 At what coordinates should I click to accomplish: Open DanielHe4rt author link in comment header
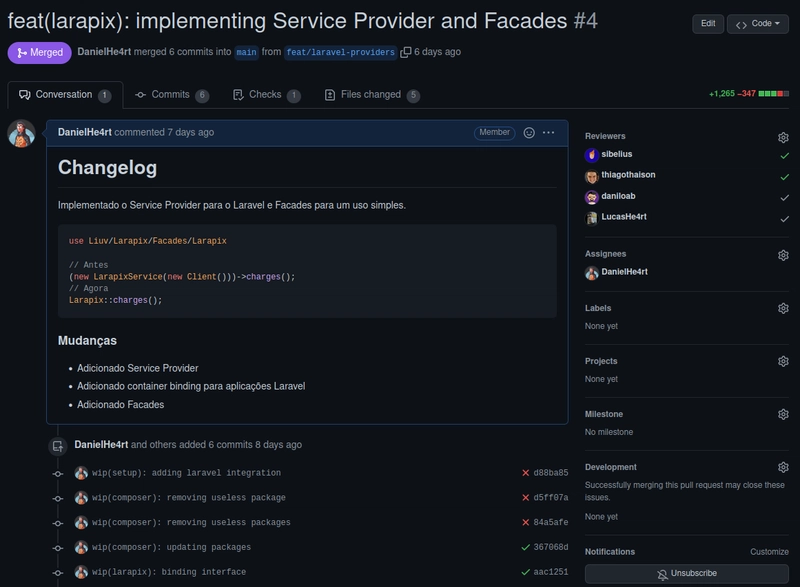coord(84,133)
